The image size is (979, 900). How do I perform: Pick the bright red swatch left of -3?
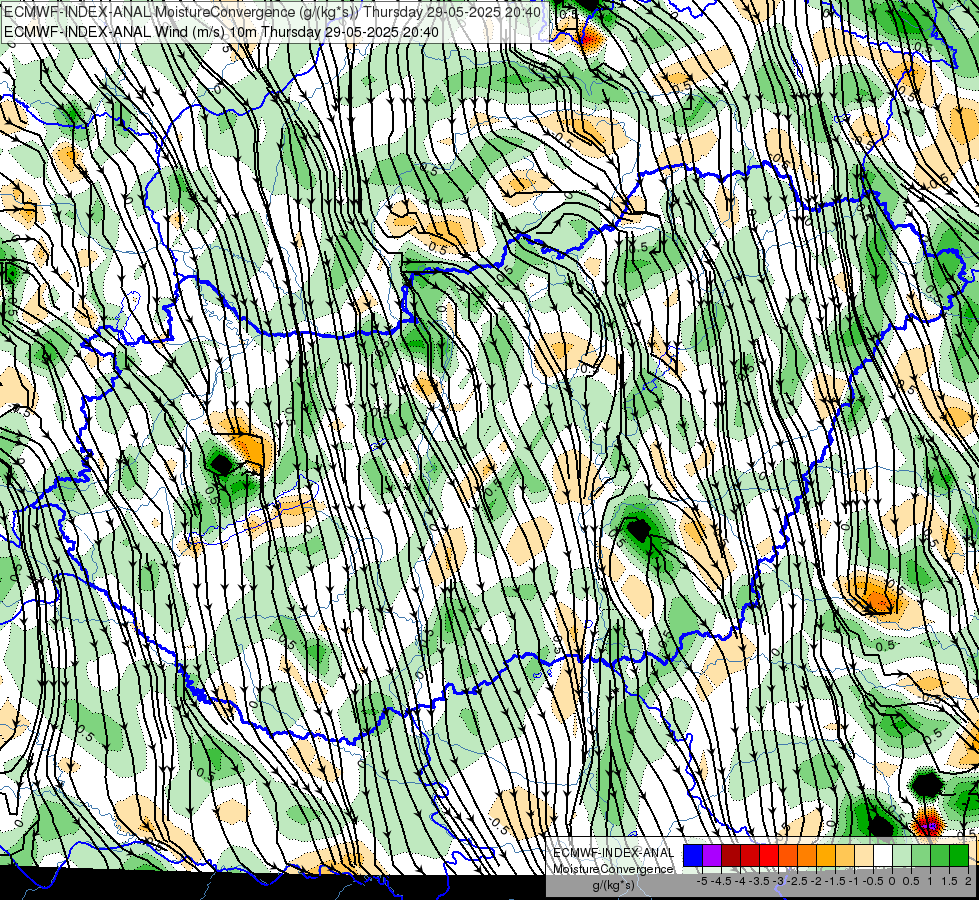pos(769,855)
